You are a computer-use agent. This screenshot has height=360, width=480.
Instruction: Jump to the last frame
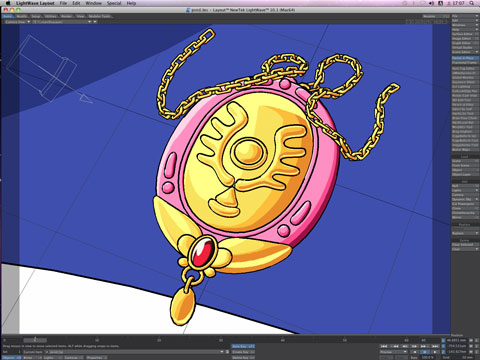pyautogui.click(x=435, y=346)
